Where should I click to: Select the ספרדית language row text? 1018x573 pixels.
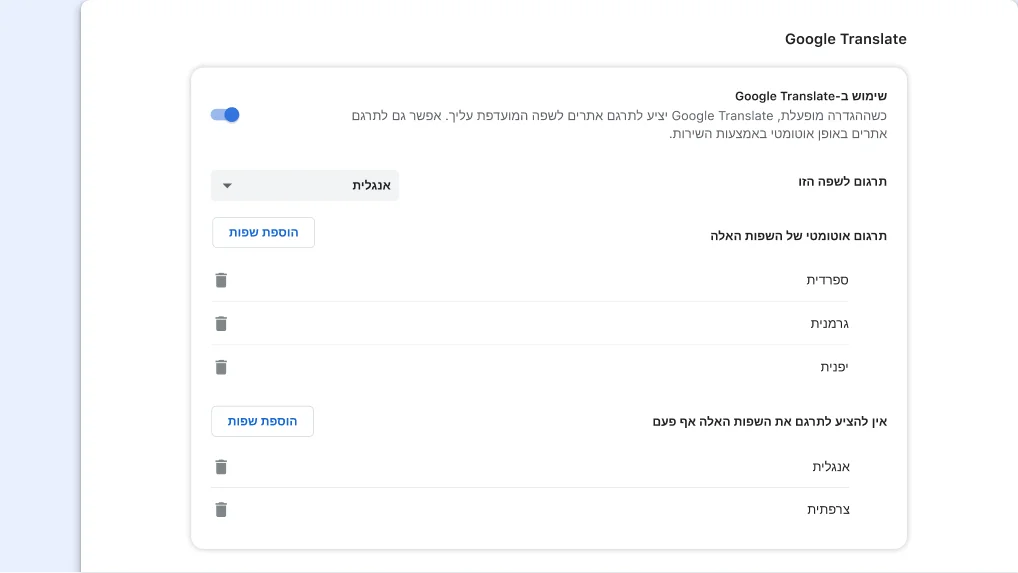827,280
